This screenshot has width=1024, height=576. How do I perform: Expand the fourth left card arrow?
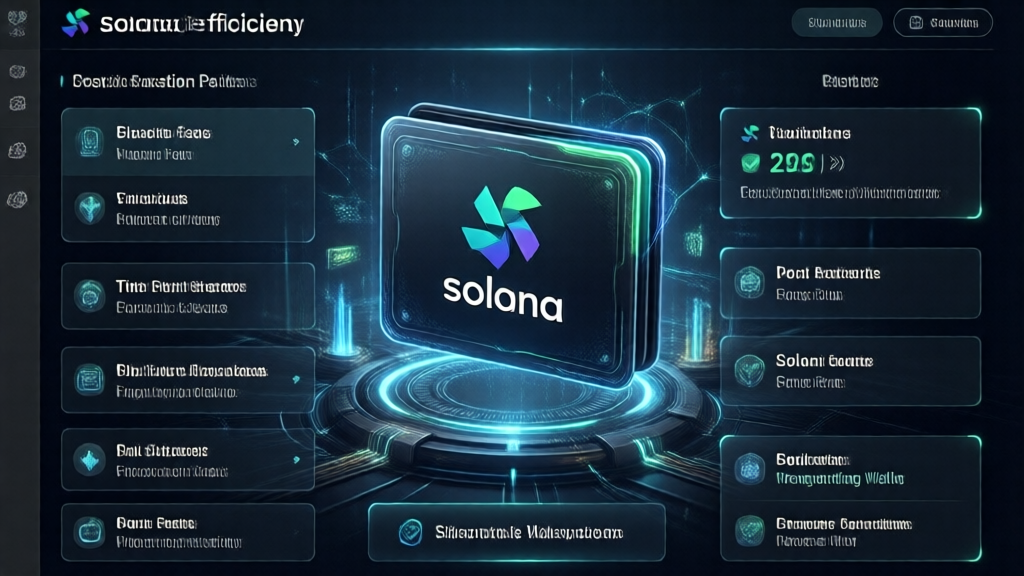tap(296, 379)
